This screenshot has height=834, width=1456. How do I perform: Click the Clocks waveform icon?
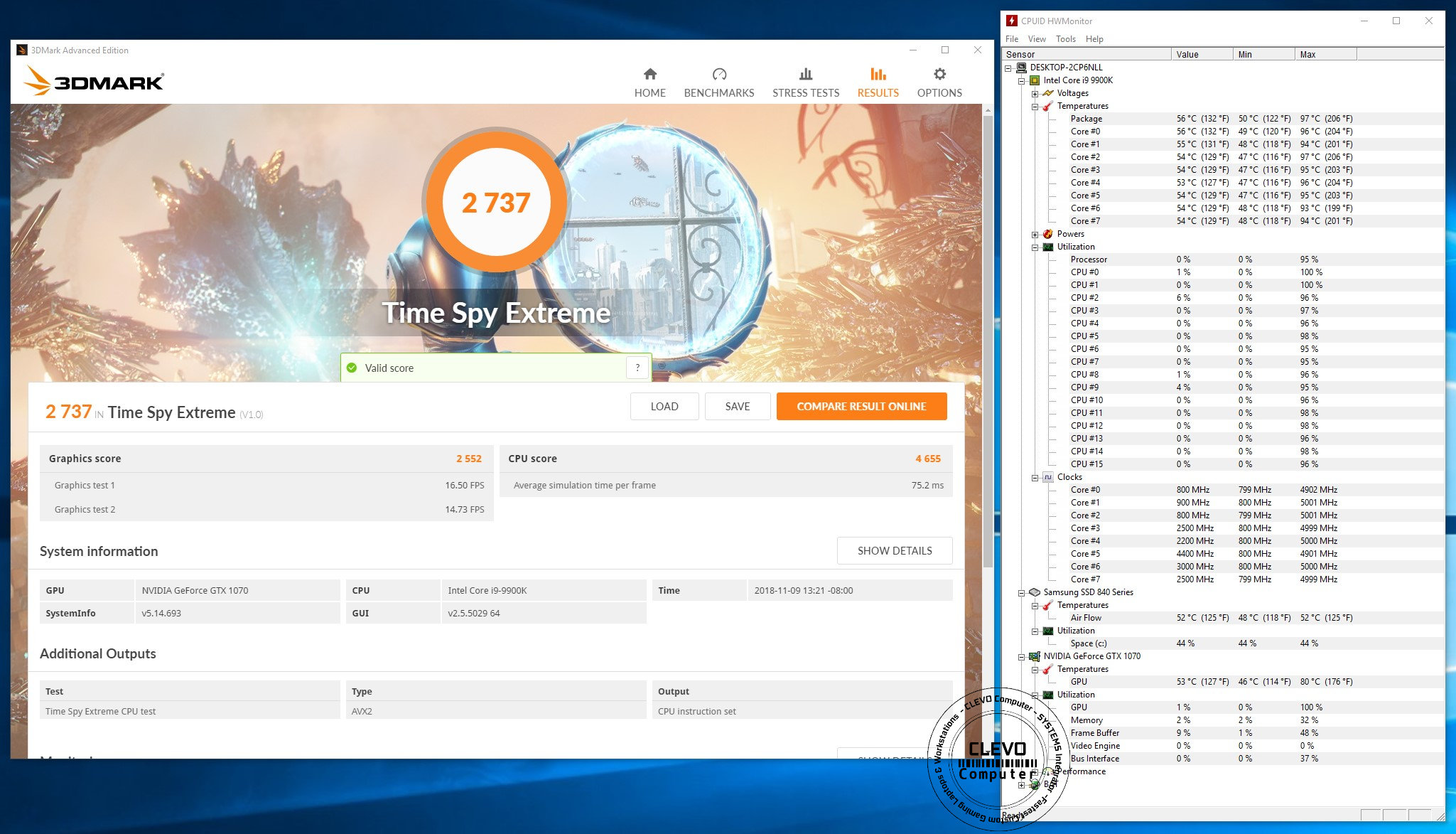1048,477
